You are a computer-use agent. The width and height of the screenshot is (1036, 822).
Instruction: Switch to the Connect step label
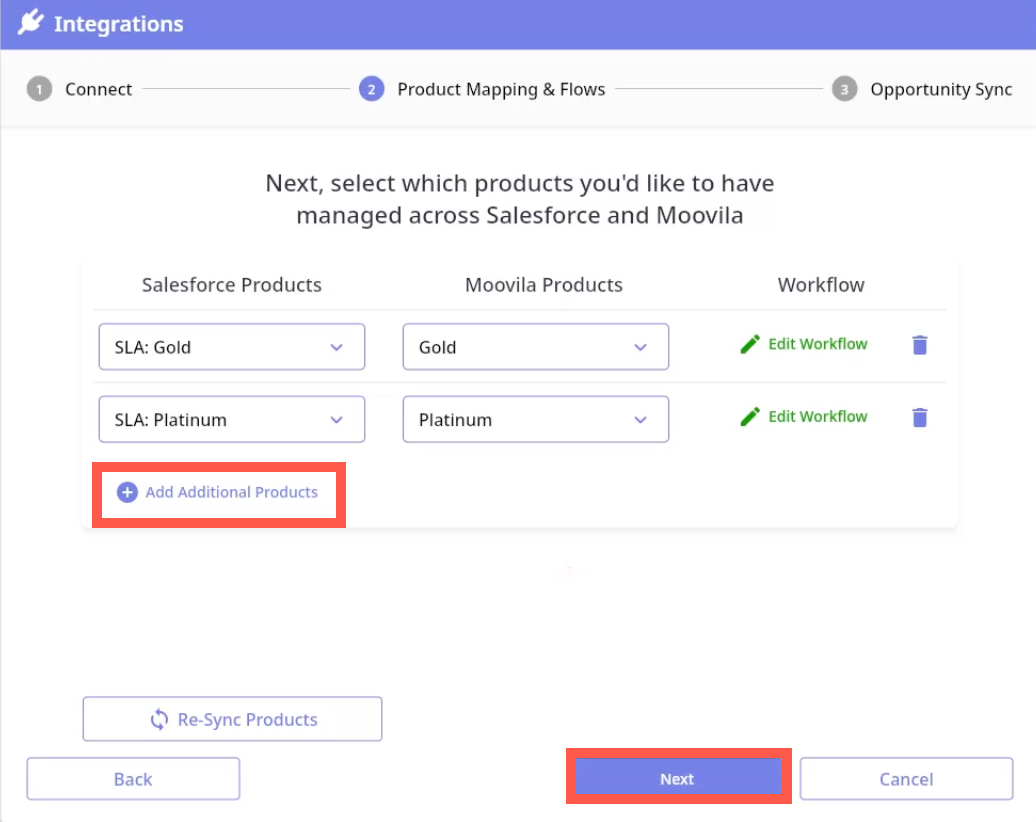(98, 90)
